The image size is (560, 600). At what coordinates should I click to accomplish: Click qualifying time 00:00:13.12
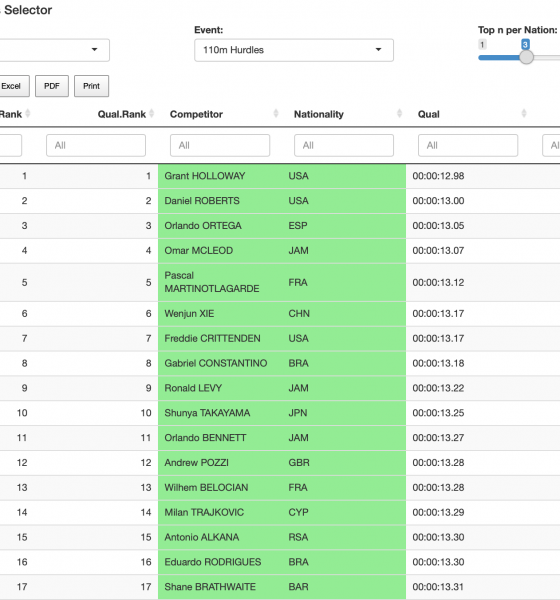click(438, 283)
